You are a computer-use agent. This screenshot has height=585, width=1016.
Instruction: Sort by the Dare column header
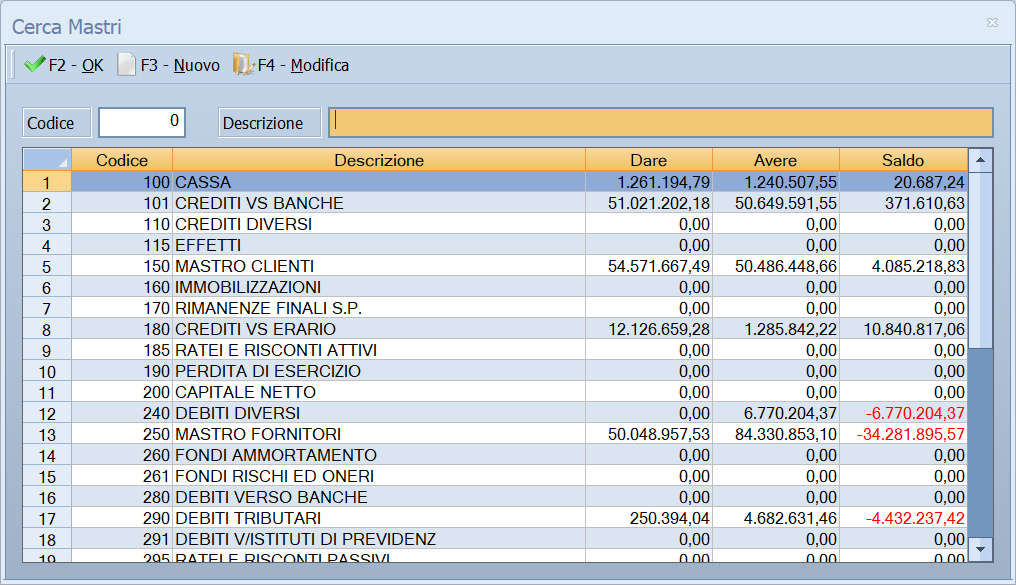(649, 160)
